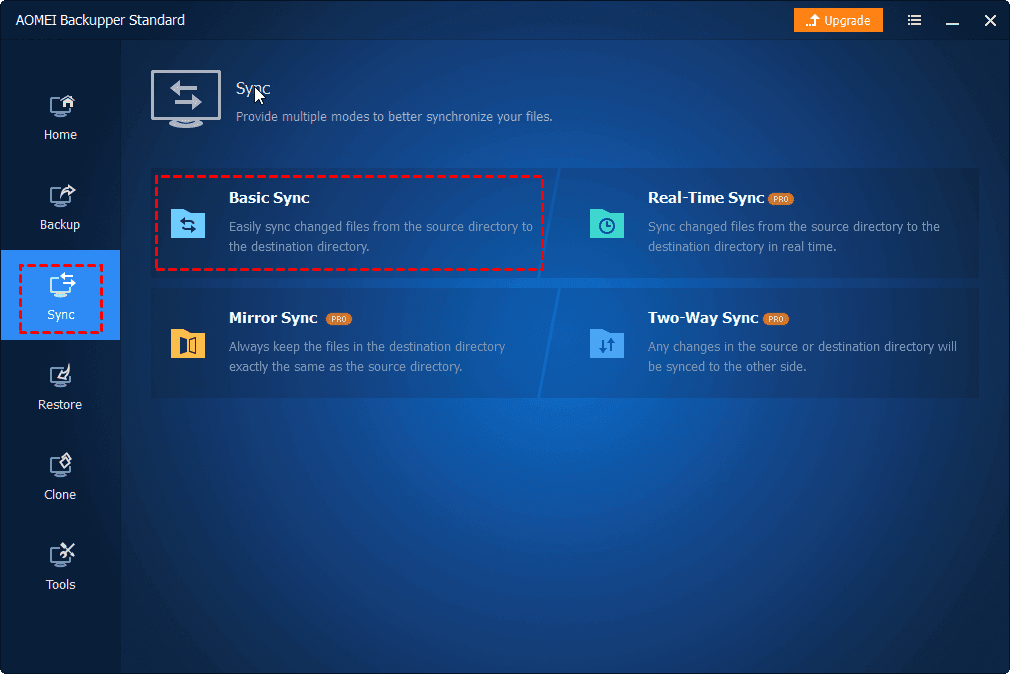The width and height of the screenshot is (1010, 674).
Task: Click the PRO badge next to Two-Way Sync
Action: click(776, 319)
